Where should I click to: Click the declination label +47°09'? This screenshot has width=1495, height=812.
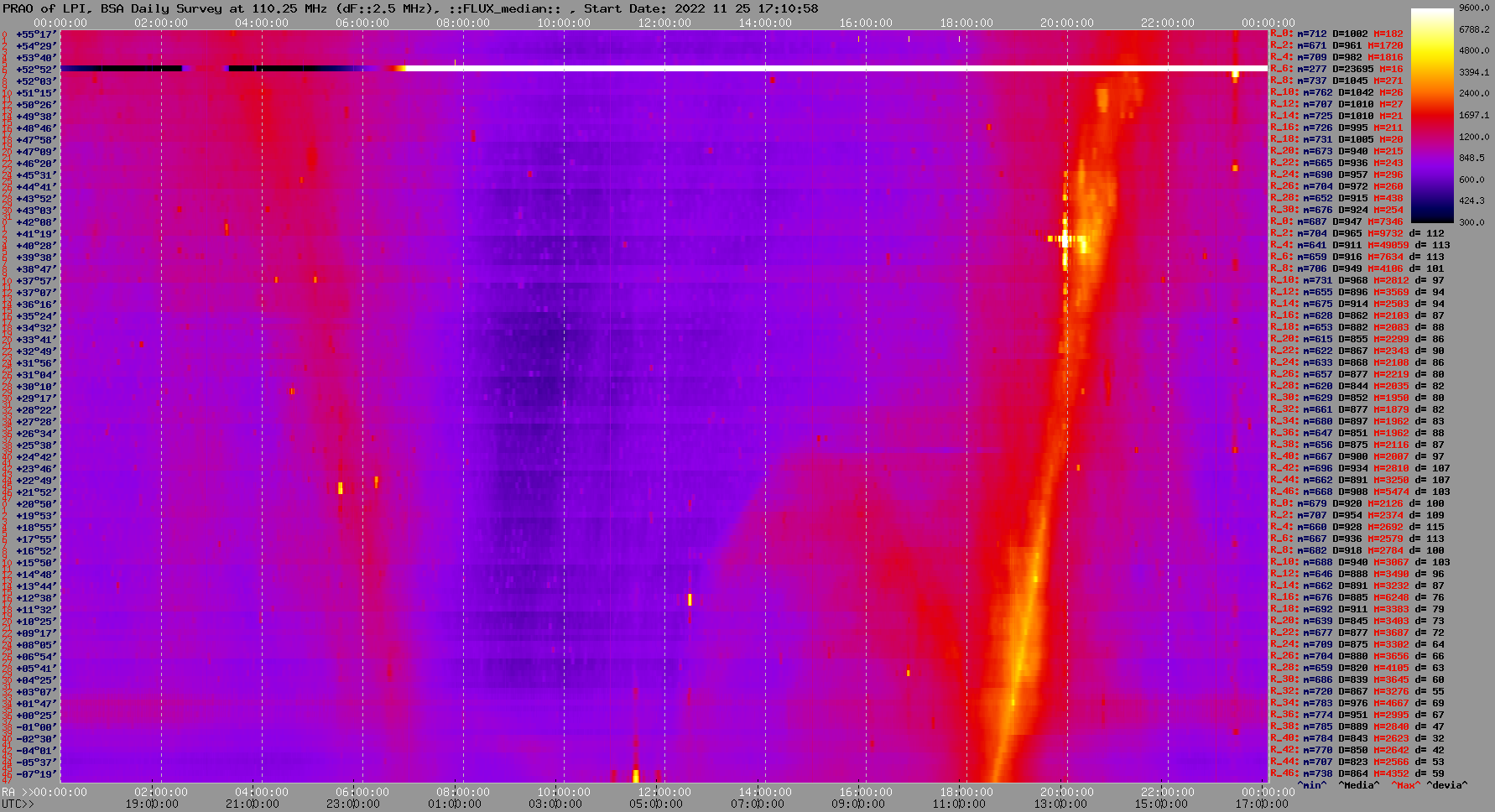(36, 152)
